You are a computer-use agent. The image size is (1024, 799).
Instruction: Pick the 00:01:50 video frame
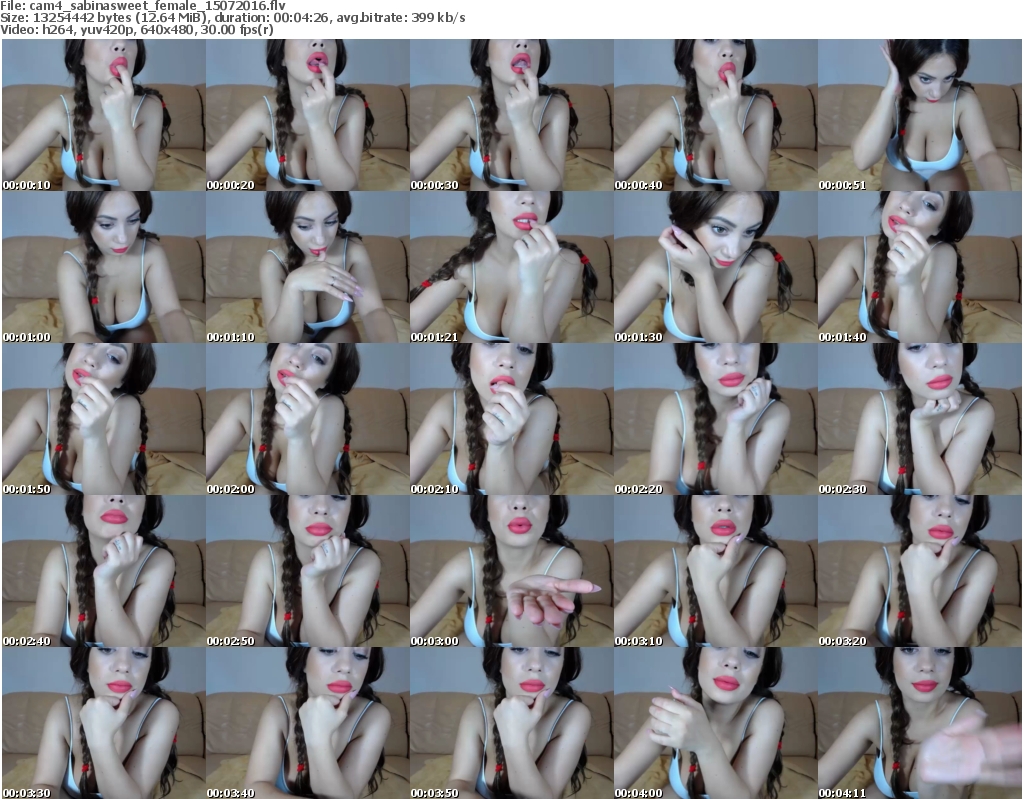[103, 419]
